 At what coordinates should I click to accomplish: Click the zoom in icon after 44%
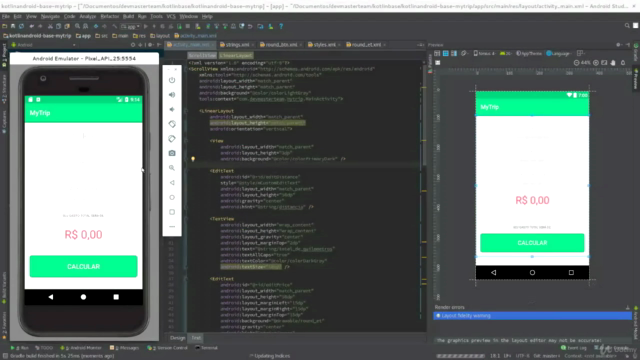596,63
